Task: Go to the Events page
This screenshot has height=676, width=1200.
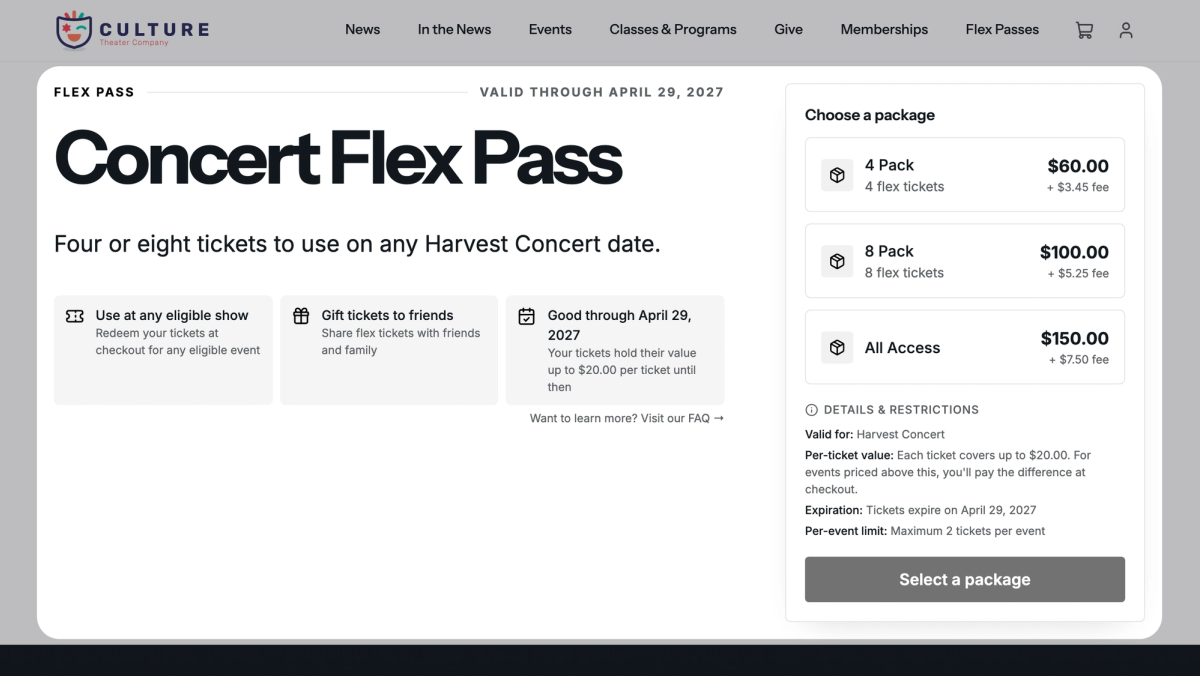Action: (x=550, y=30)
